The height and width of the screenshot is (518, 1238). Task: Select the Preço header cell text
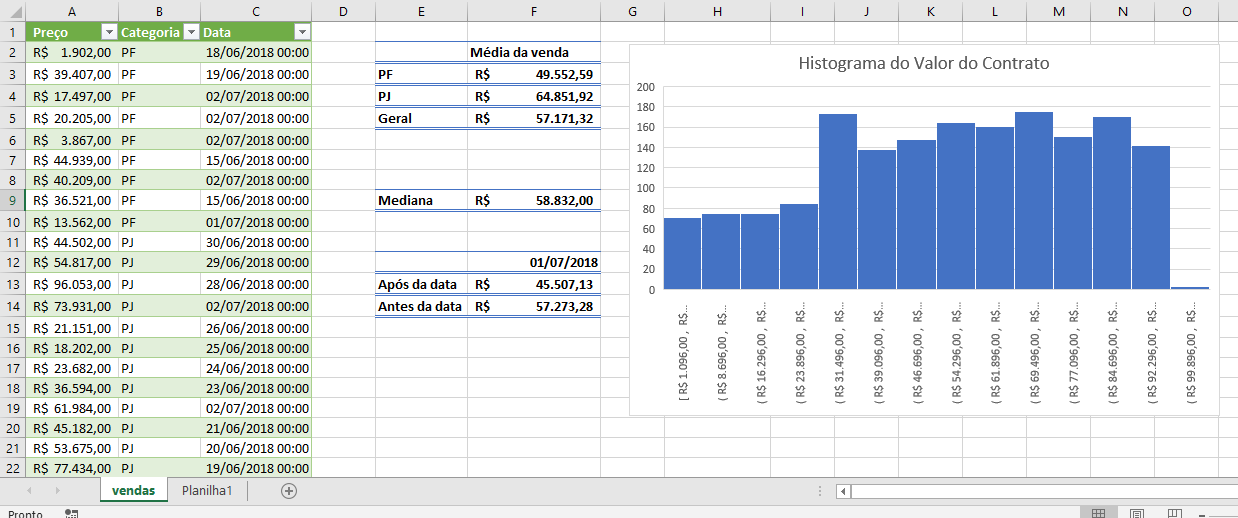point(50,32)
